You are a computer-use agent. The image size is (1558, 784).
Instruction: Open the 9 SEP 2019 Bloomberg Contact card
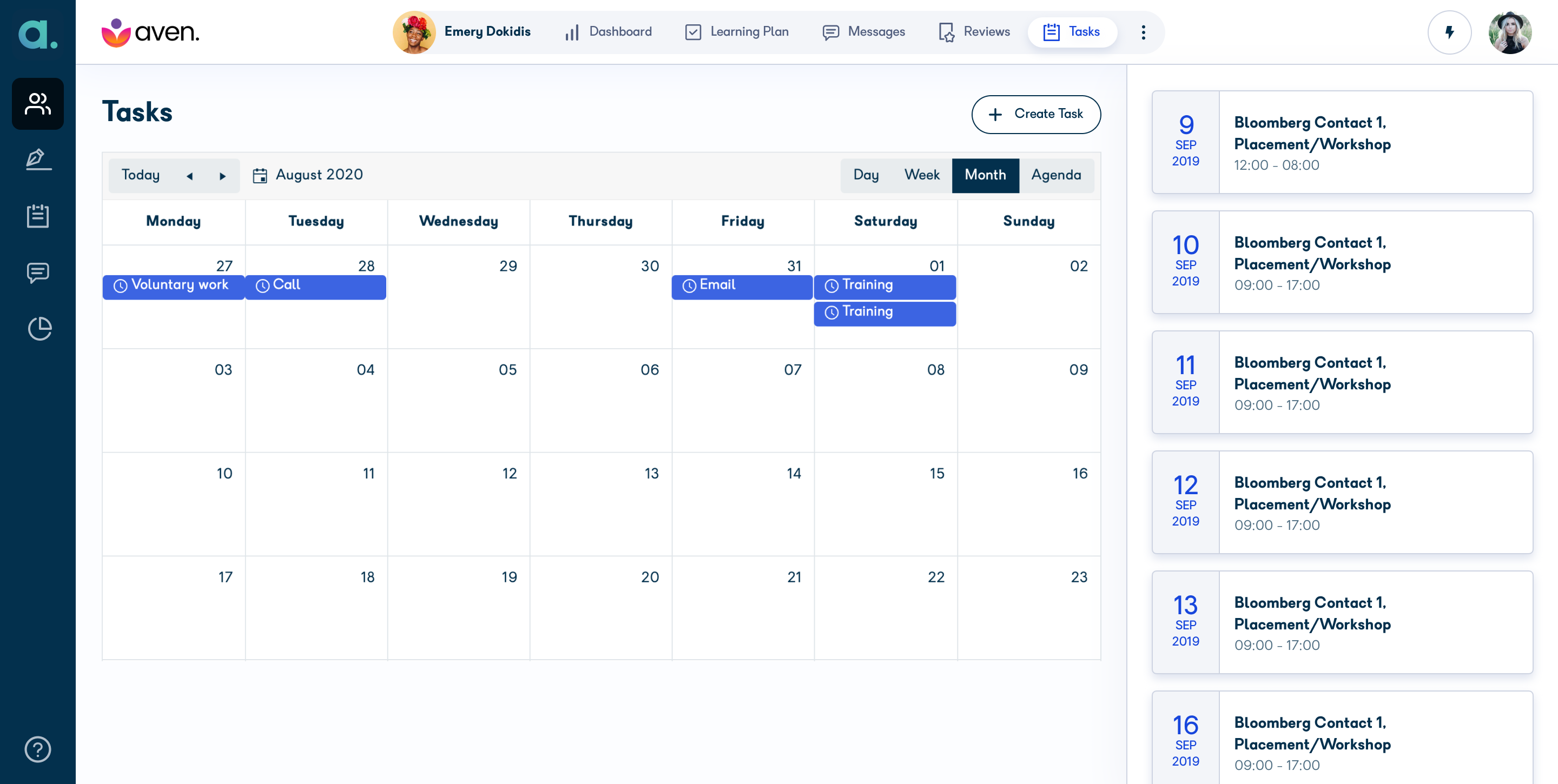[x=1342, y=142]
